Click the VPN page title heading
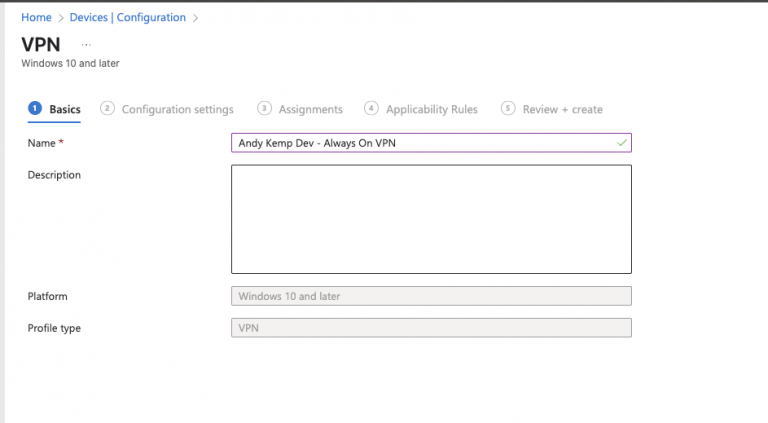Screen dimensions: 768x423 (41, 44)
